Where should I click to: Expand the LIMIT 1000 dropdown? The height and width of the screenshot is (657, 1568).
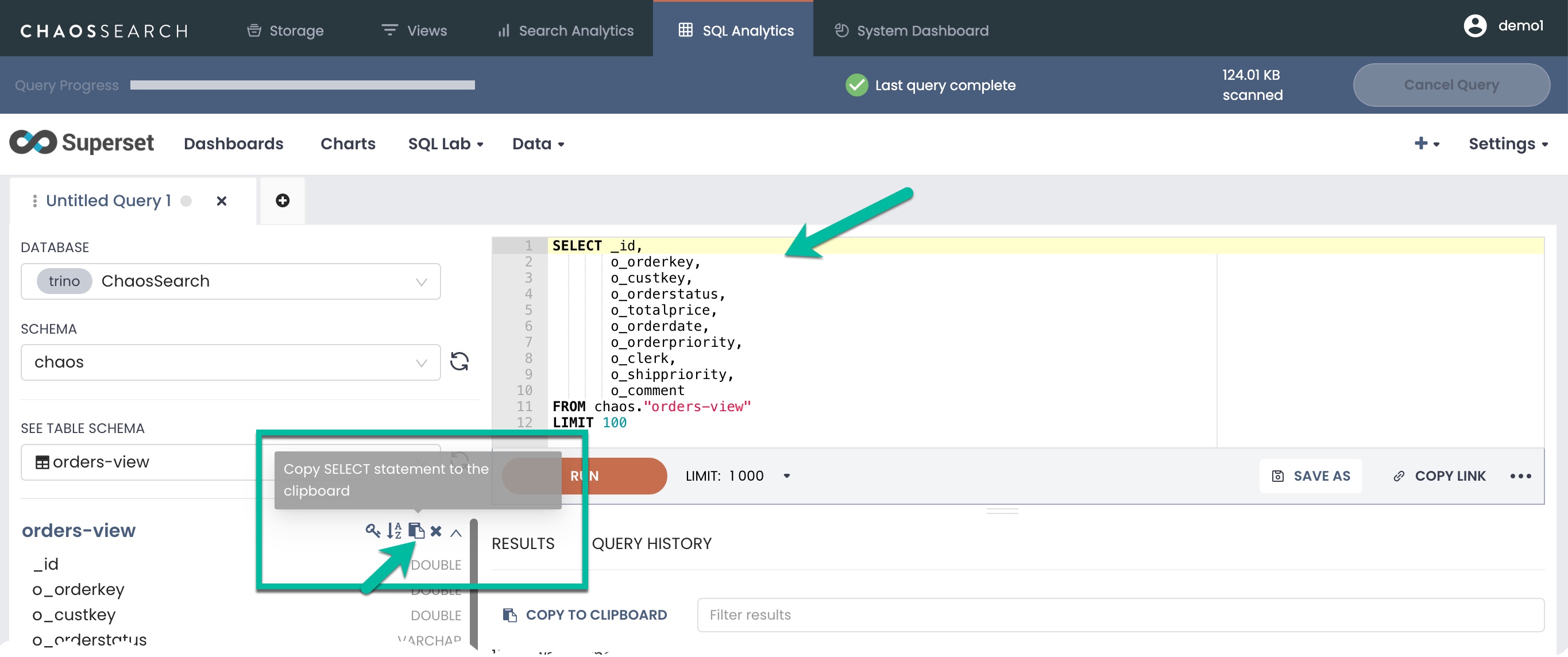786,476
